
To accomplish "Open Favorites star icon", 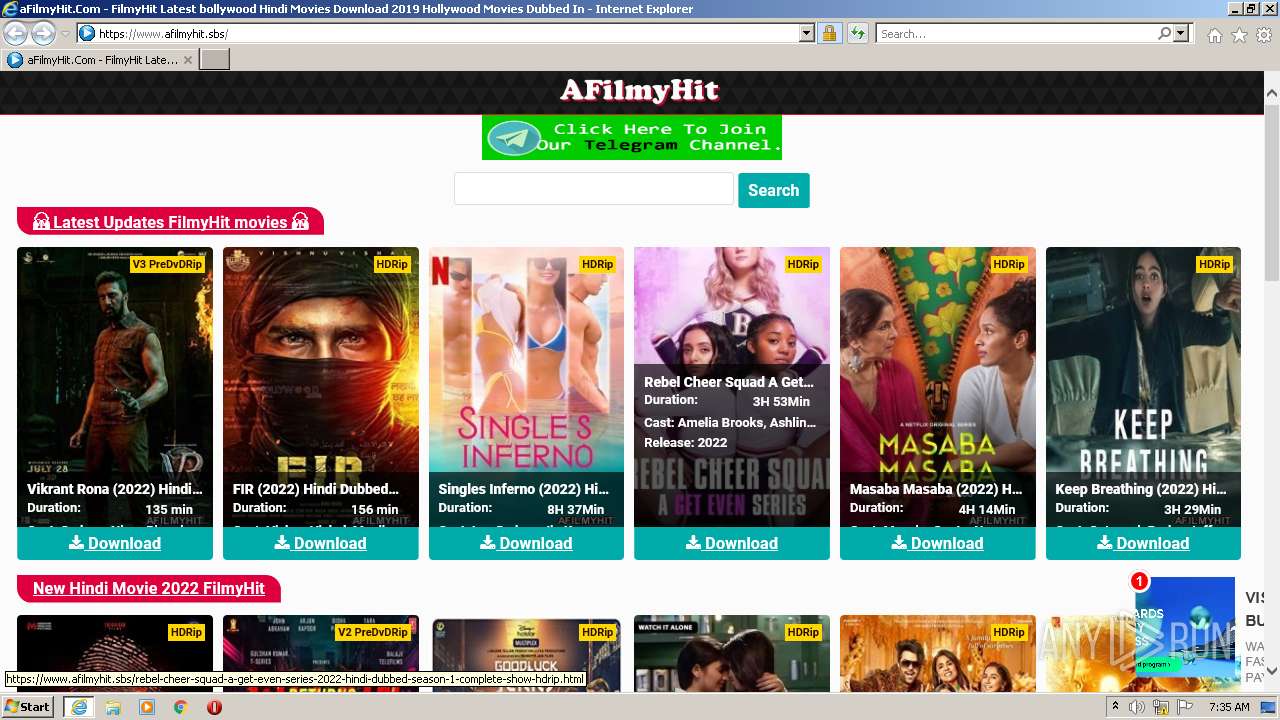I will (1239, 35).
